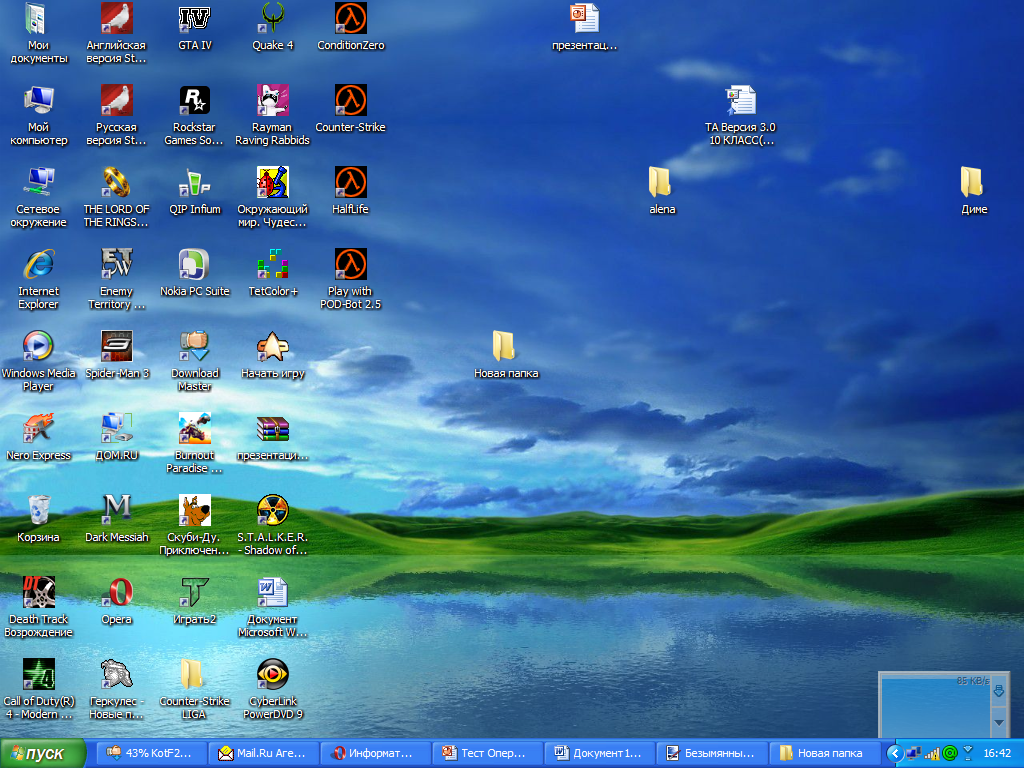Open ТА Версия 3.0 10 КЛАСС file

pyautogui.click(x=741, y=115)
